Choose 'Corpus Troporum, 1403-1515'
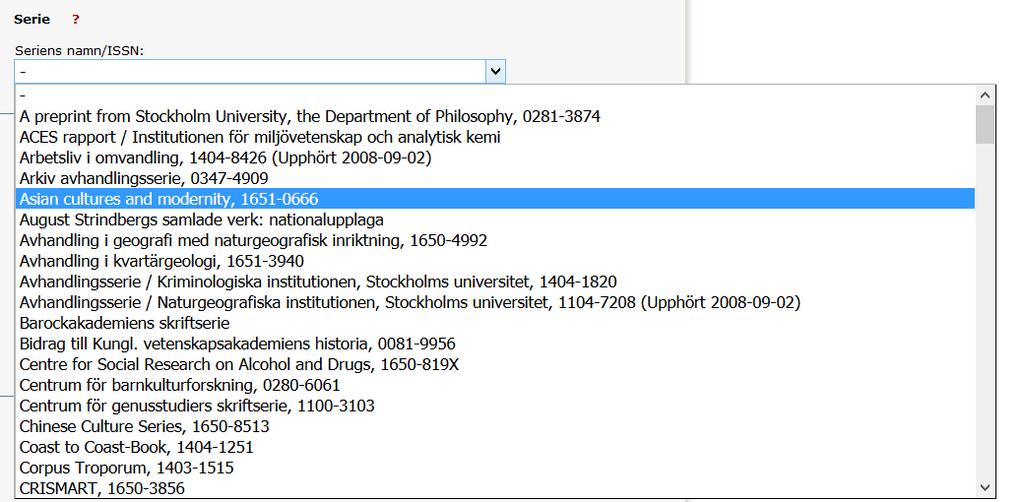 click(x=495, y=467)
